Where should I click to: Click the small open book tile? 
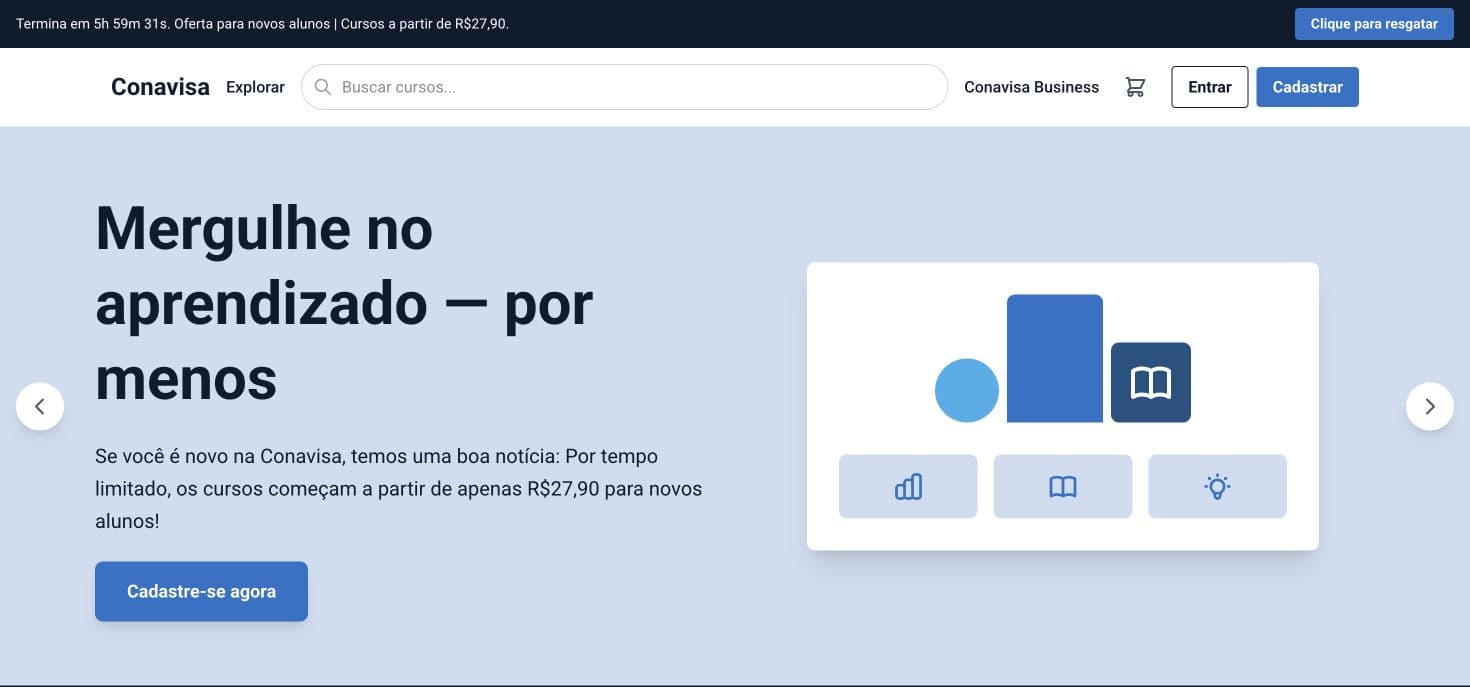tap(1063, 486)
